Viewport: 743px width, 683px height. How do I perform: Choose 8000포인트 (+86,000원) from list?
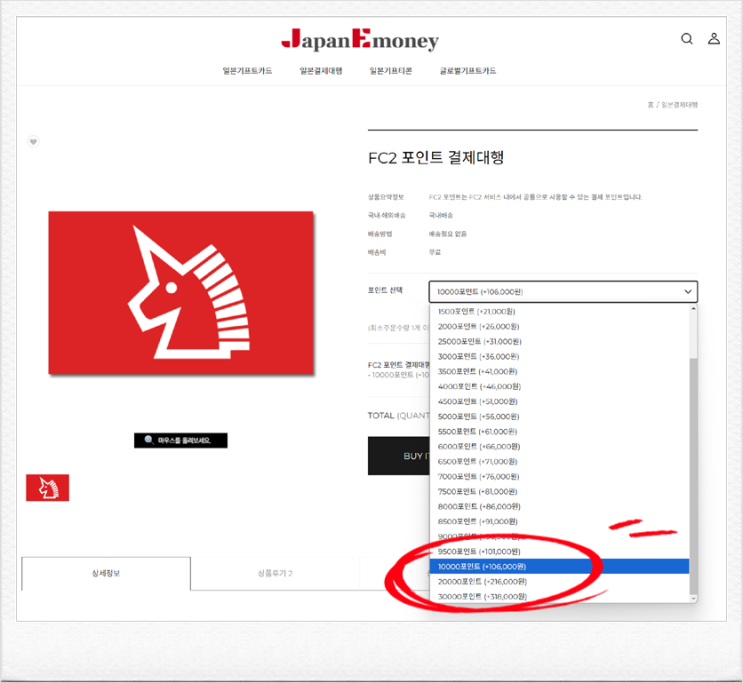pos(559,507)
